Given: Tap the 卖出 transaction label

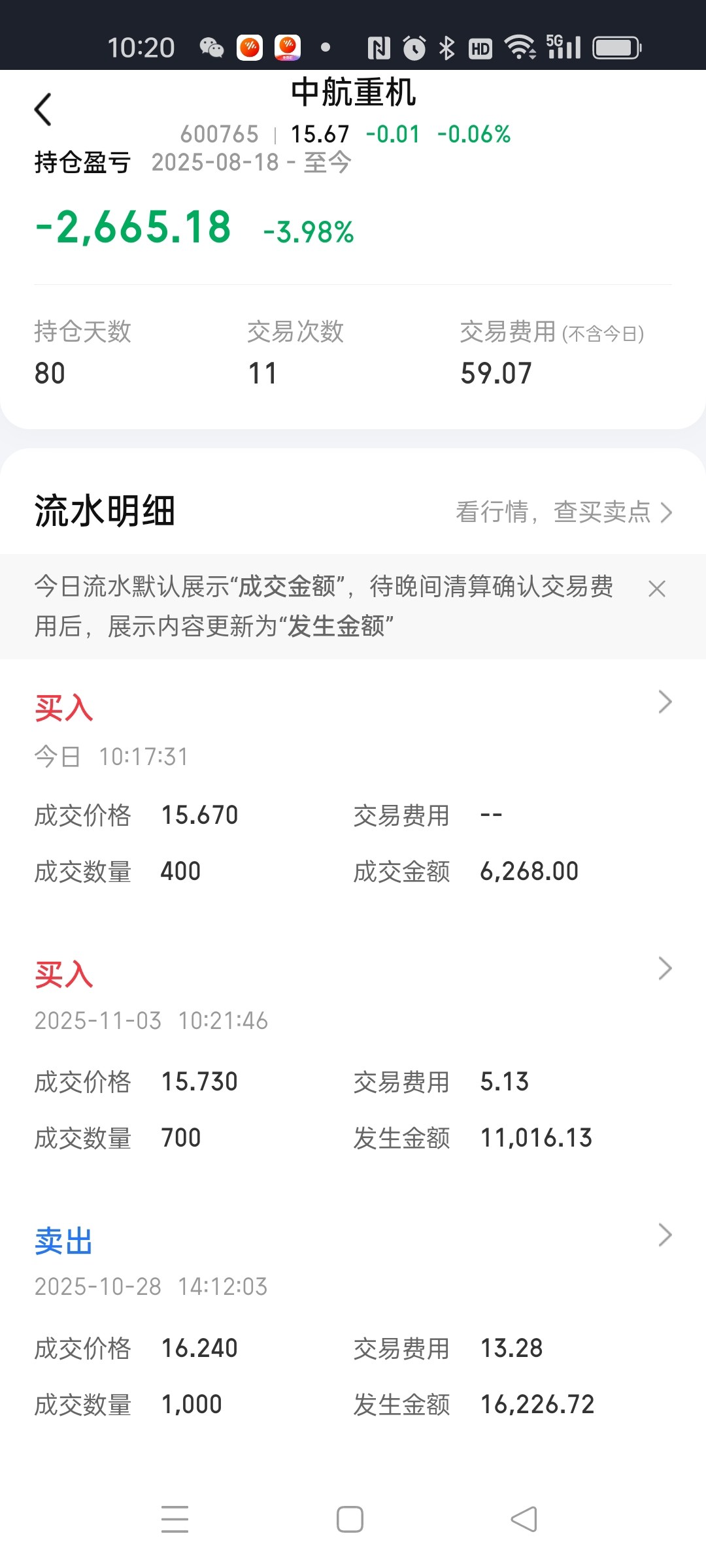Looking at the screenshot, I should (x=63, y=1241).
